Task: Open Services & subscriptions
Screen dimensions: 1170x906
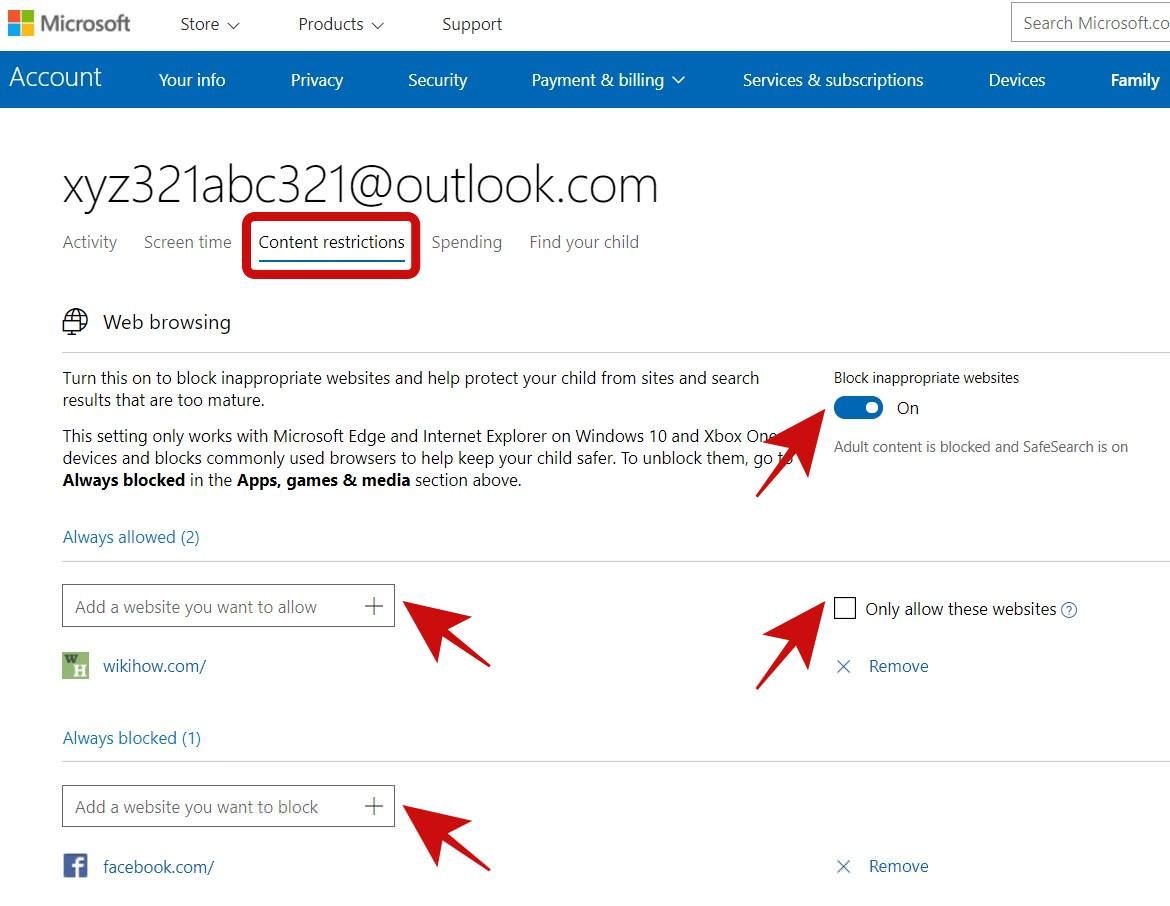Action: (x=833, y=80)
